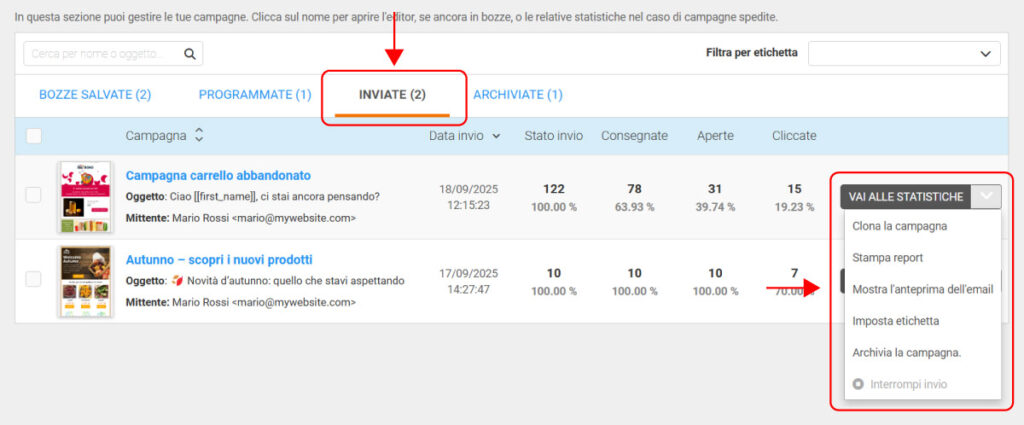The height and width of the screenshot is (425, 1024).
Task: Check the Campagna carrello abbandonato checkbox
Action: [34, 195]
